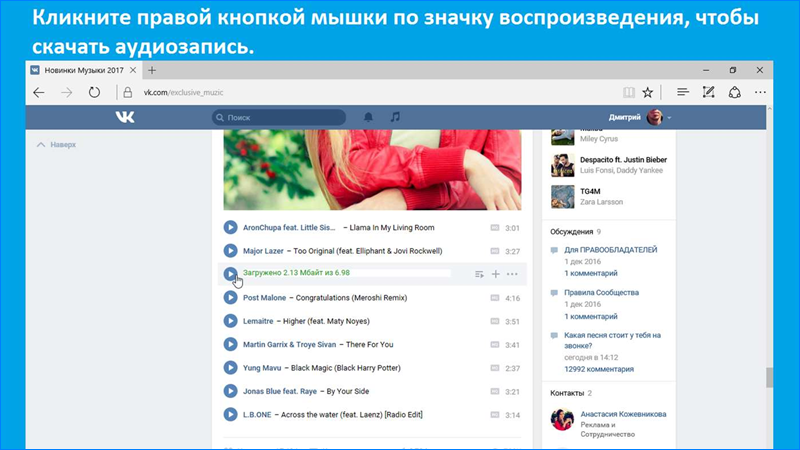Screen dimensions: 800x450
Task: Go back in browser
Action: tap(39, 92)
